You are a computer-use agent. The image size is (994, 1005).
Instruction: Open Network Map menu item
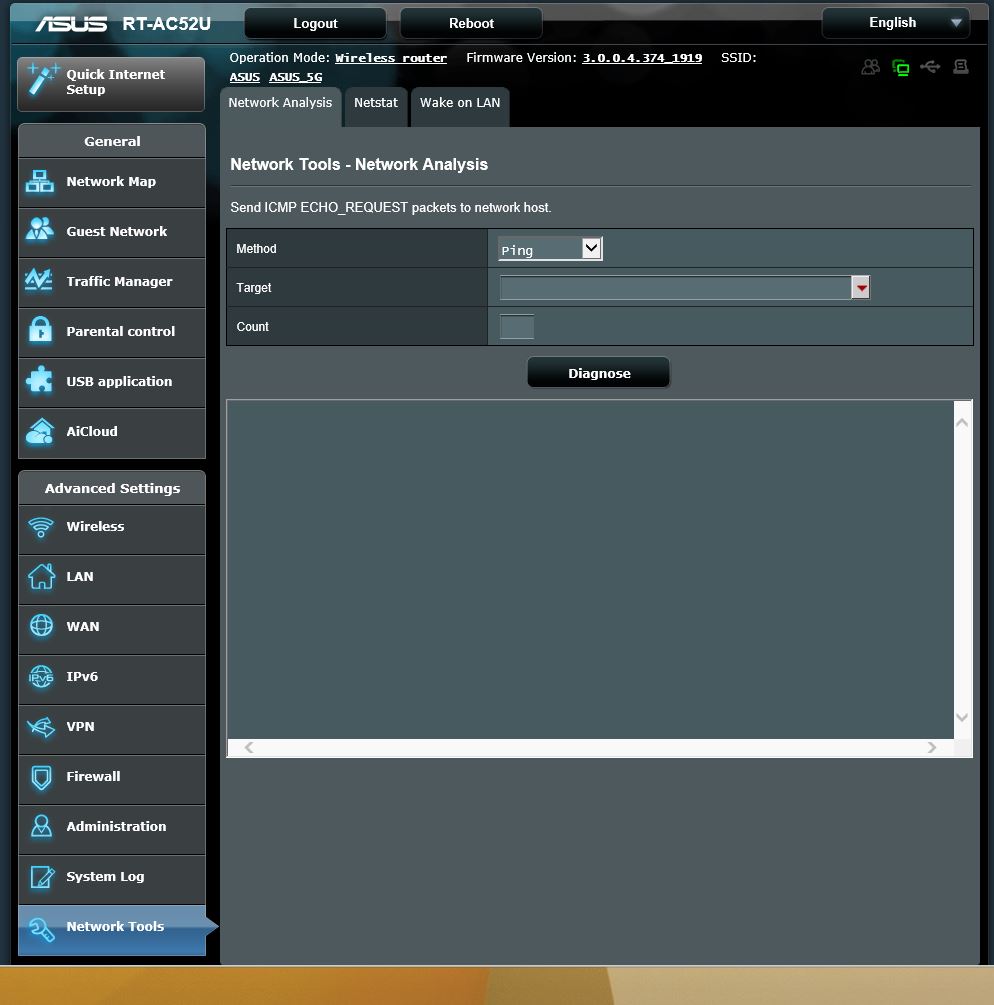point(112,182)
